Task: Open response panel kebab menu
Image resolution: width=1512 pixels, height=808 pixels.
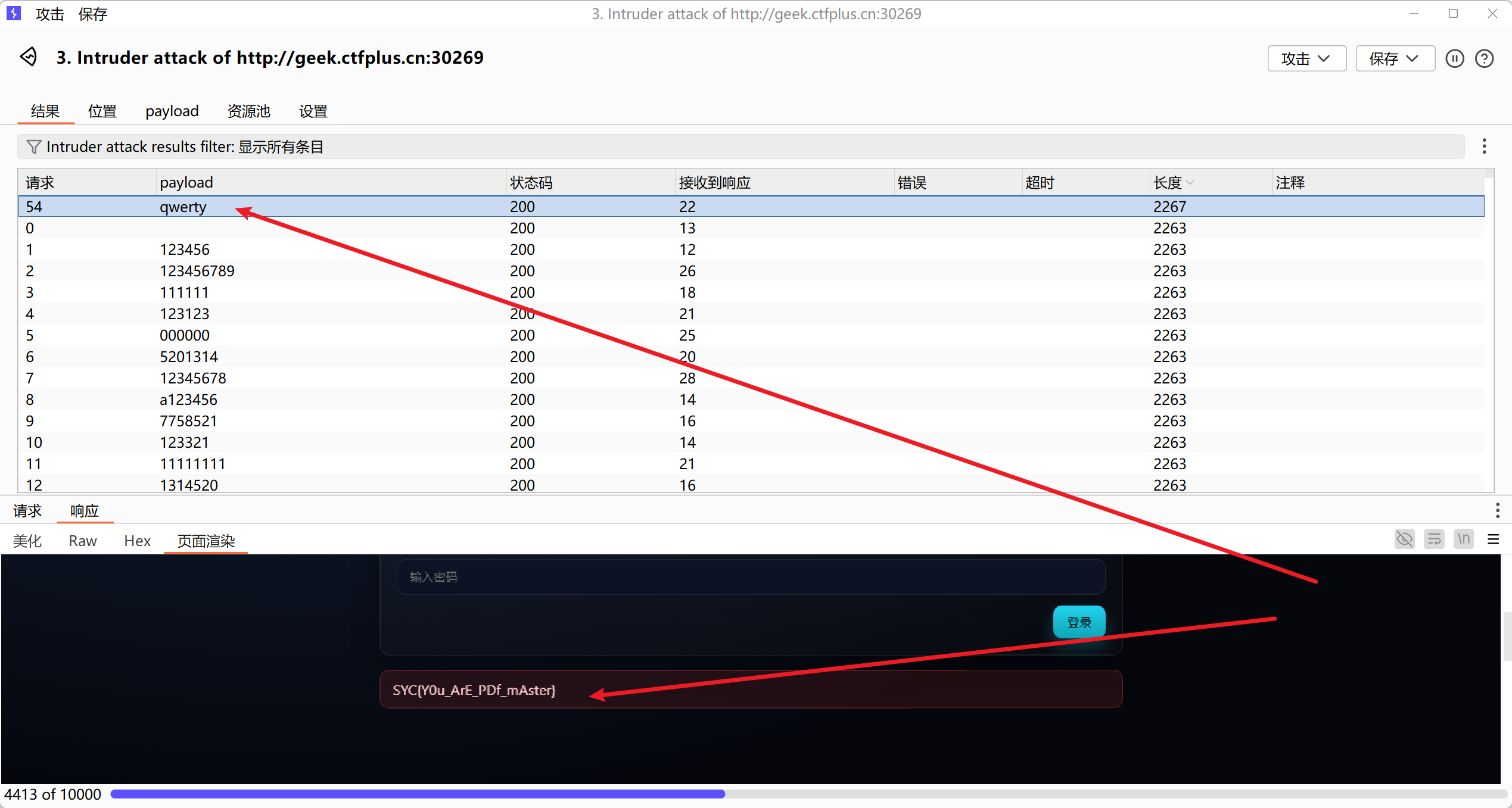Action: pos(1497,510)
